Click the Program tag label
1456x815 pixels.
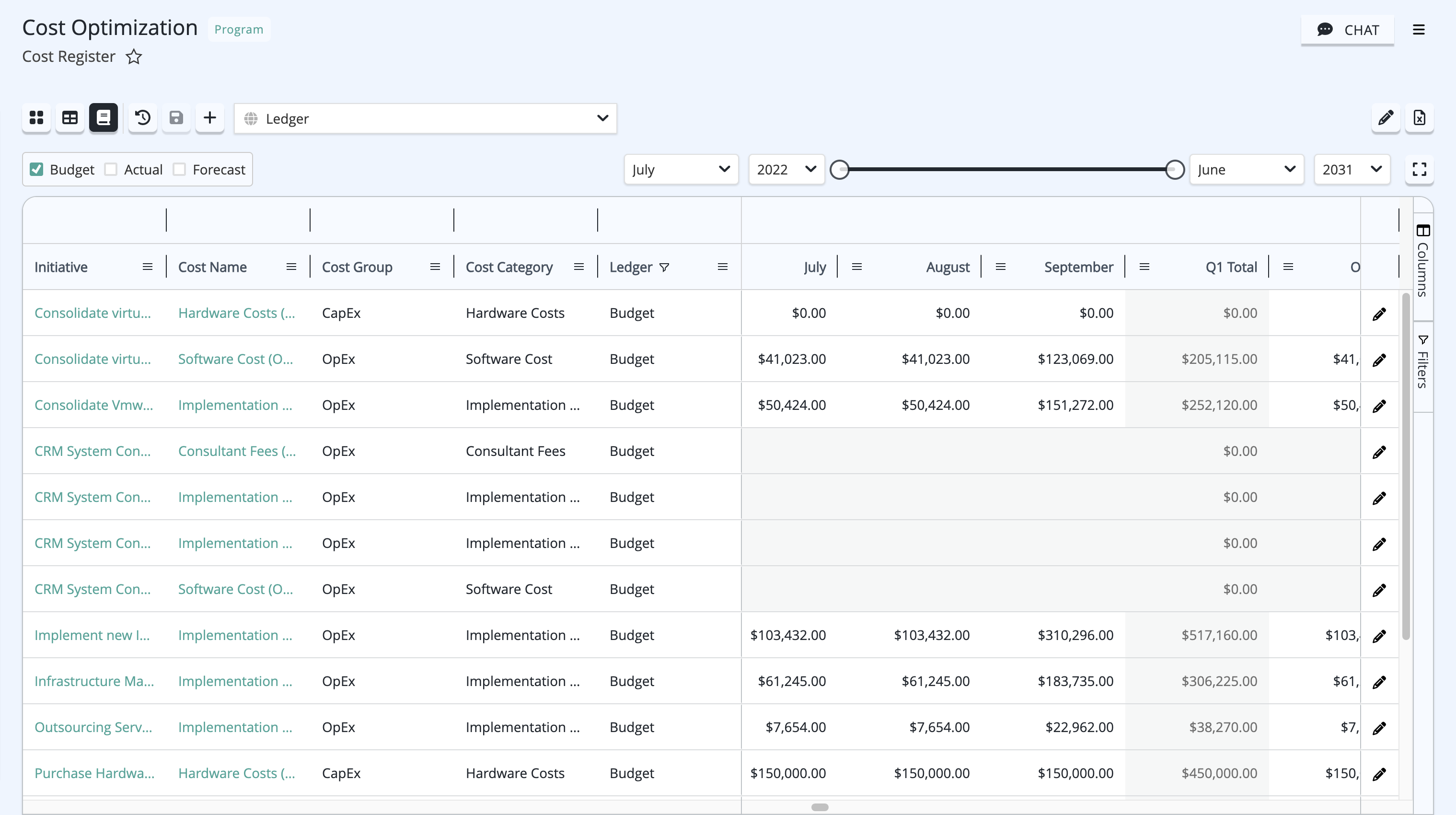point(239,29)
